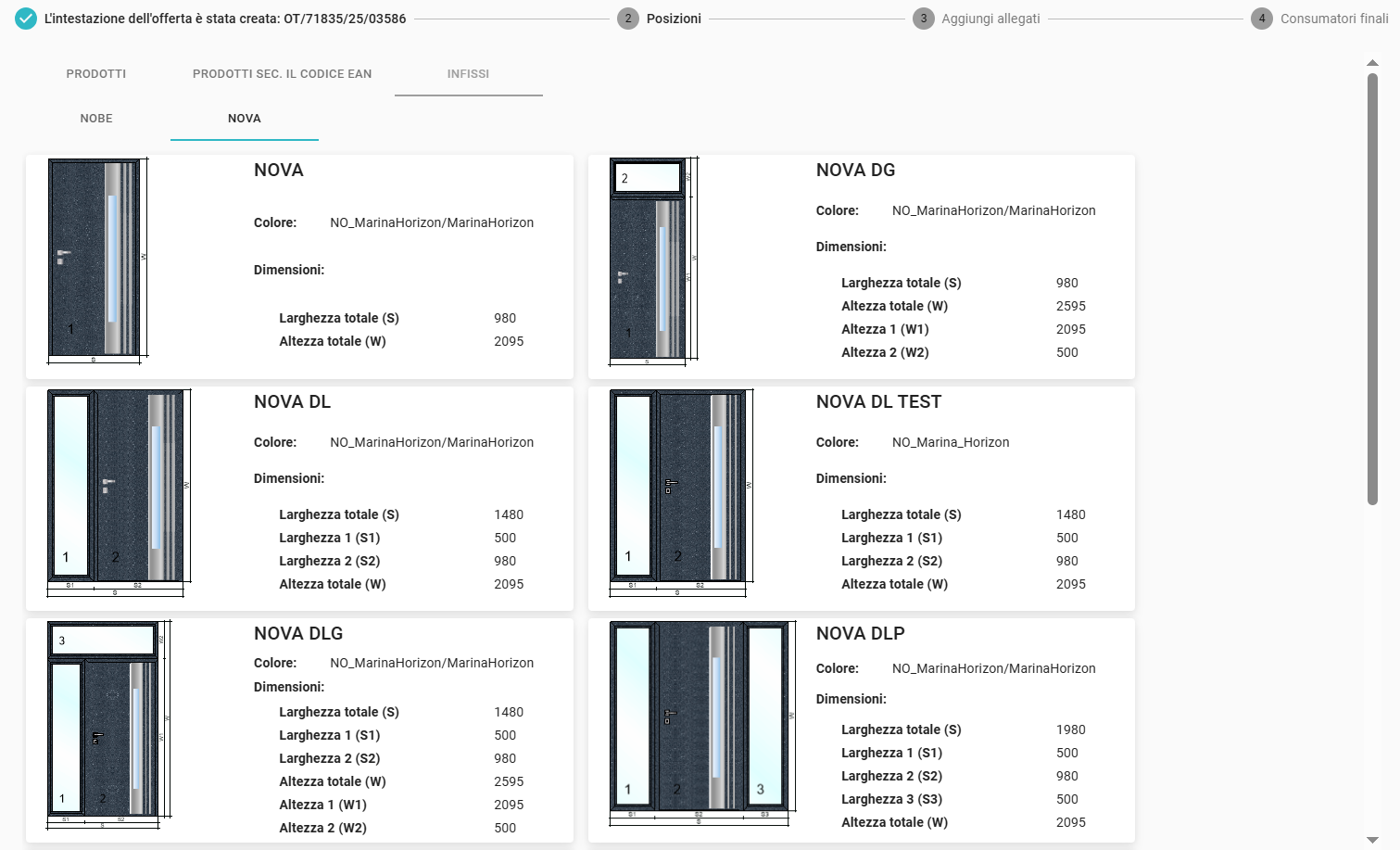
Task: Click the NOVA DL TEST door image
Action: click(680, 491)
